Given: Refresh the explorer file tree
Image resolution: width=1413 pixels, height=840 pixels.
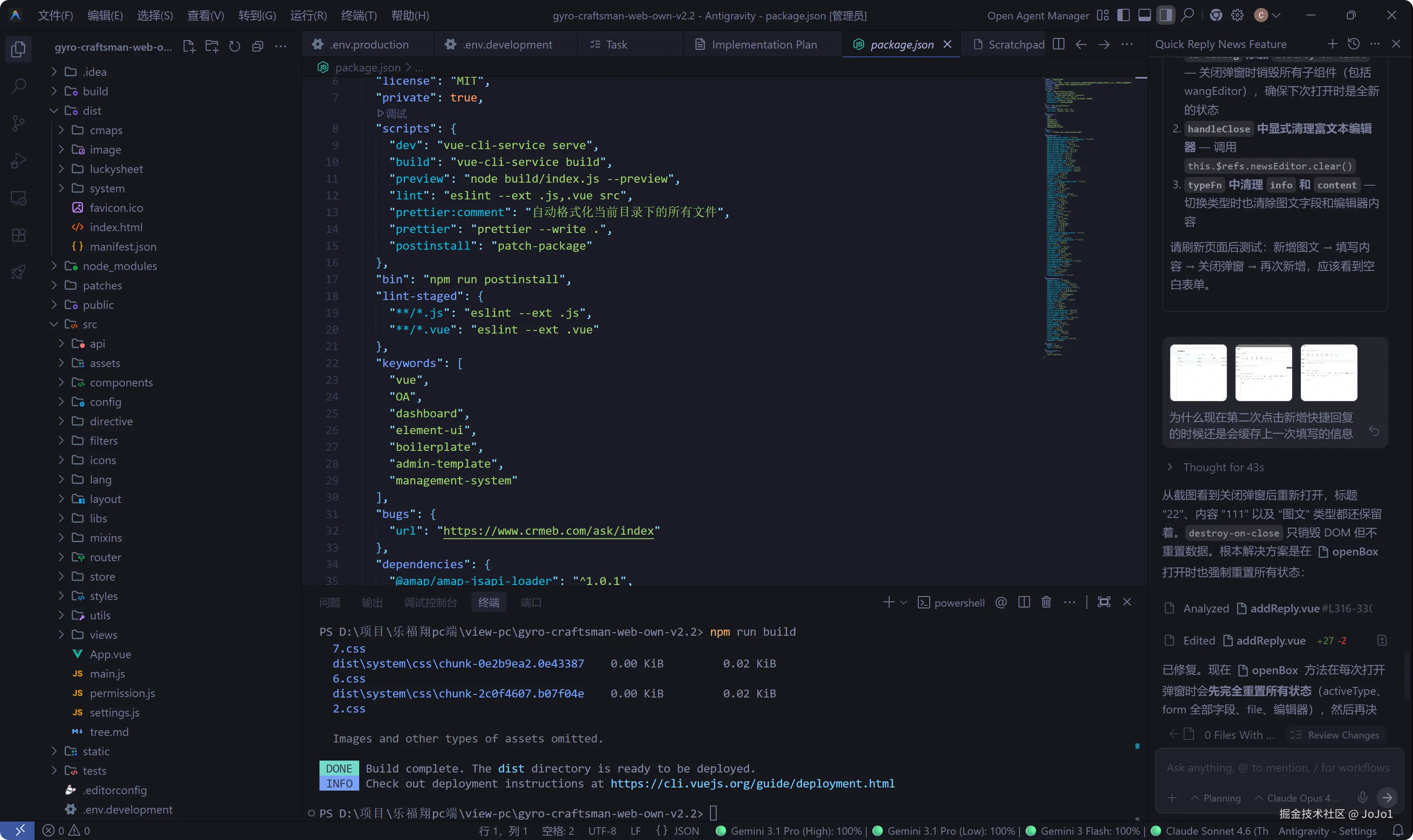Looking at the screenshot, I should tap(234, 46).
